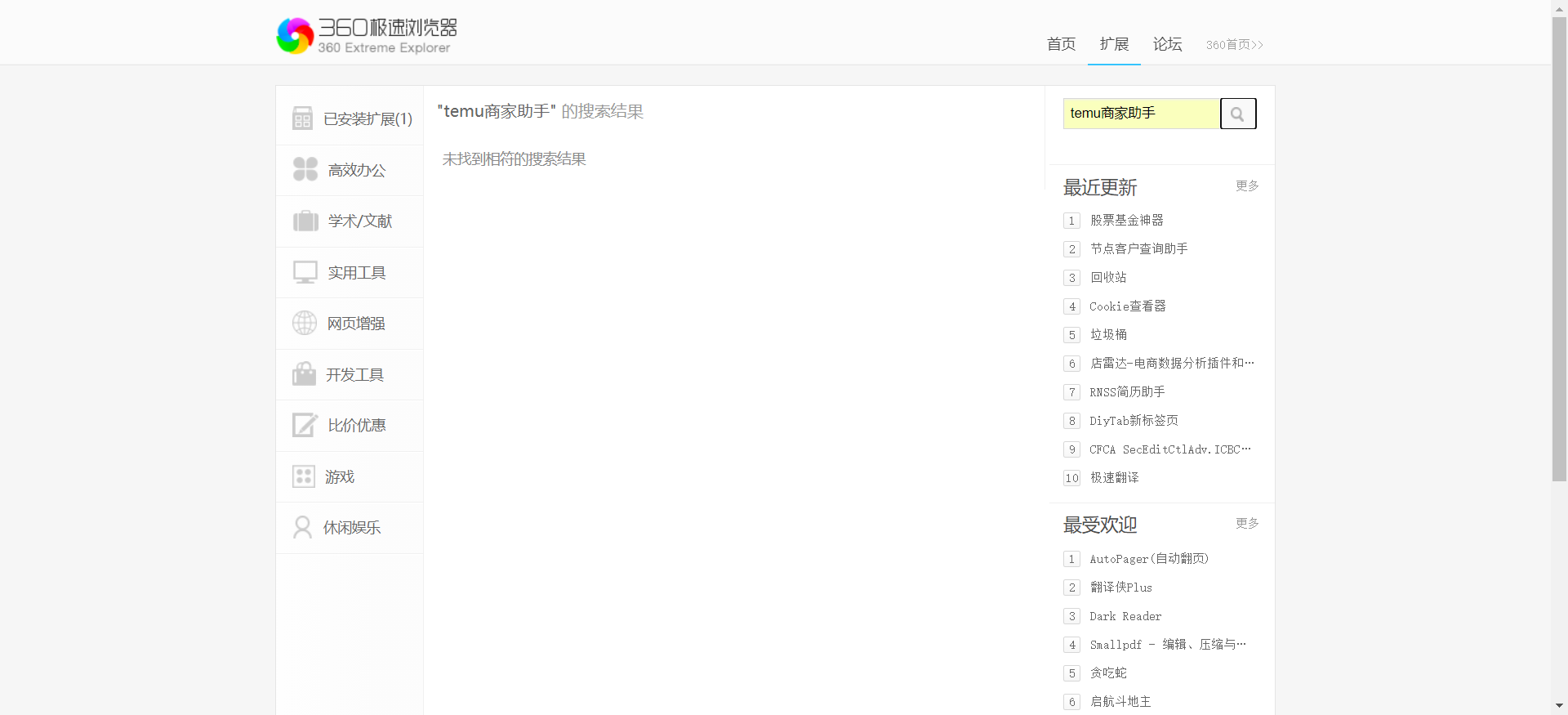
Task: Browse the 实用工具 category
Action: coord(350,272)
